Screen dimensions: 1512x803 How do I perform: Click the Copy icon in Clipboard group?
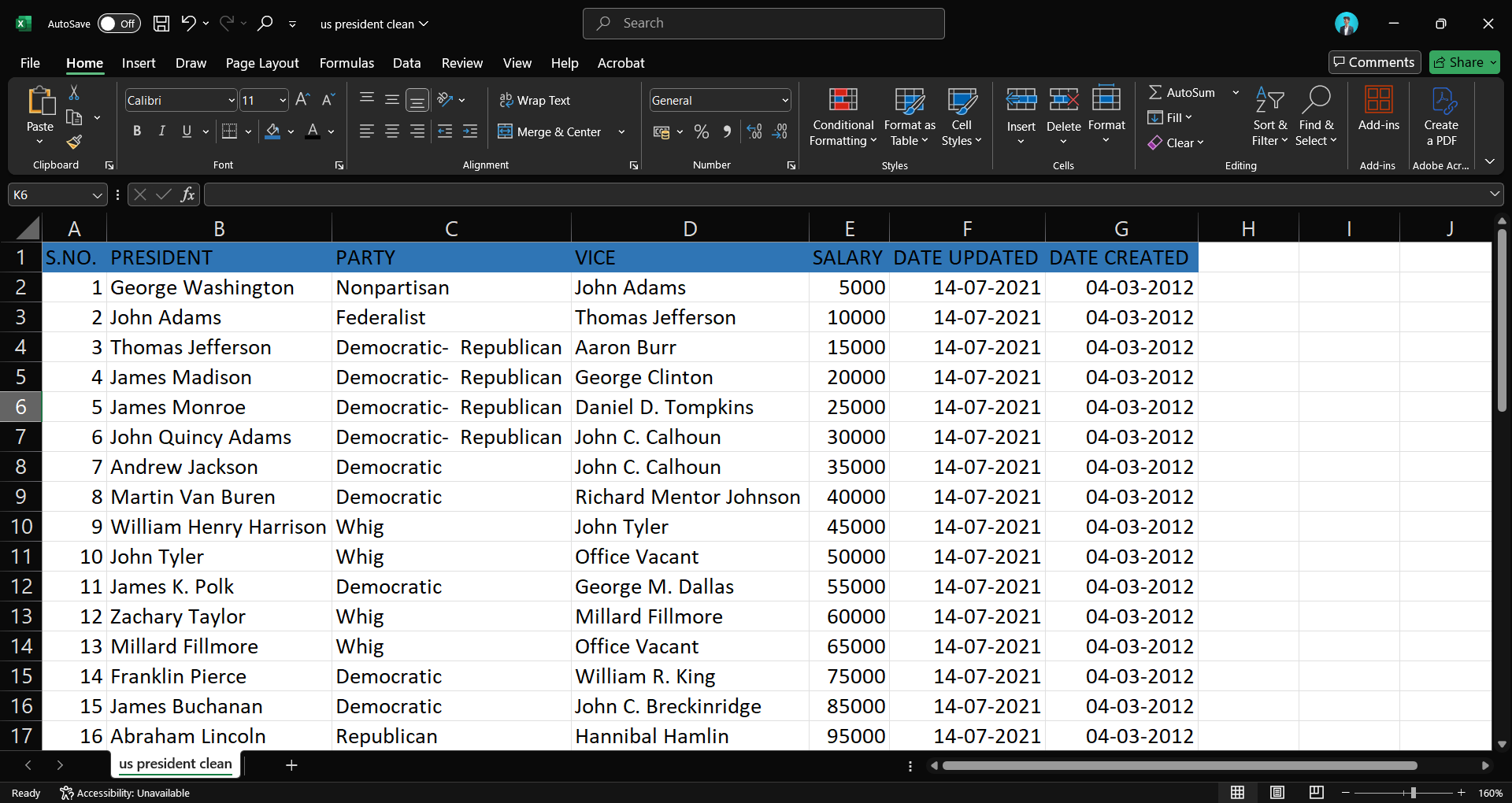(x=74, y=117)
